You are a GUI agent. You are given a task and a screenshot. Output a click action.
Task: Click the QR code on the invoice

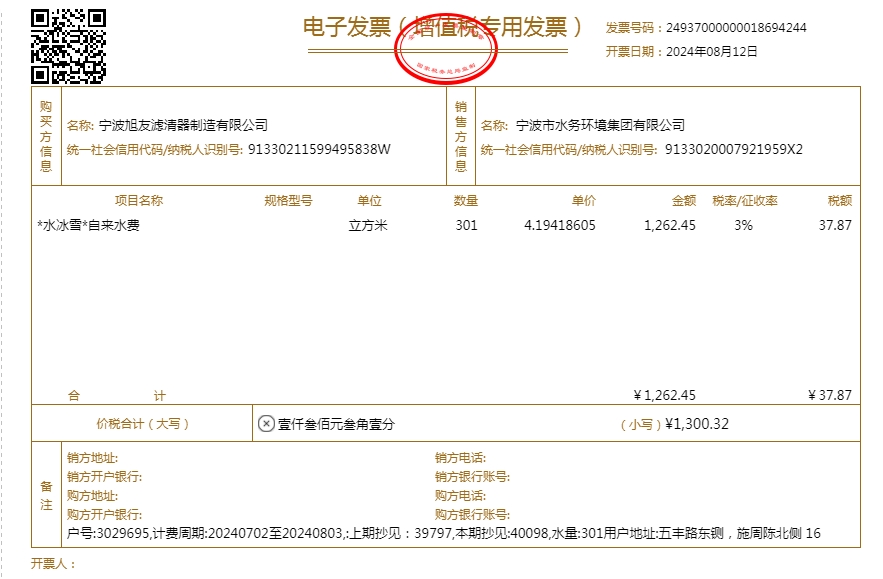pos(69,46)
